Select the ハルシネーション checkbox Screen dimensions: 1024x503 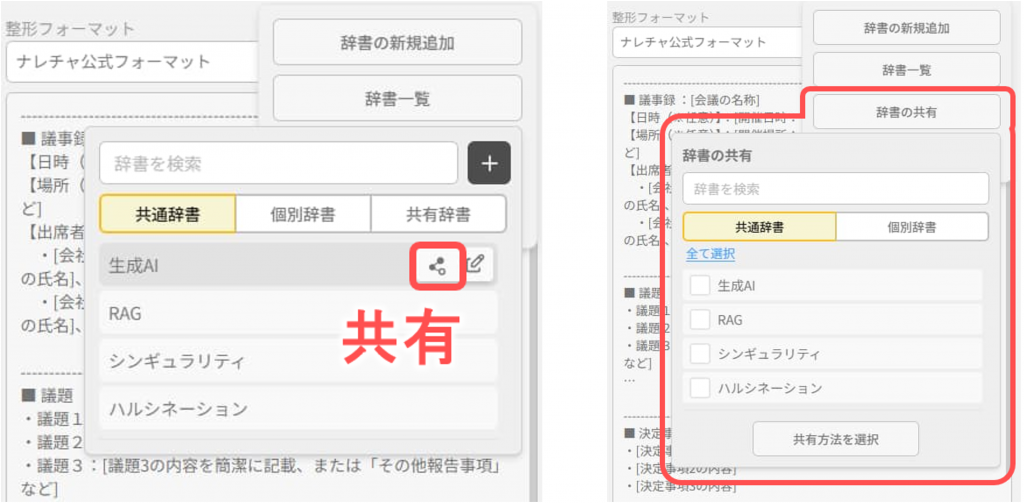pyautogui.click(x=701, y=388)
